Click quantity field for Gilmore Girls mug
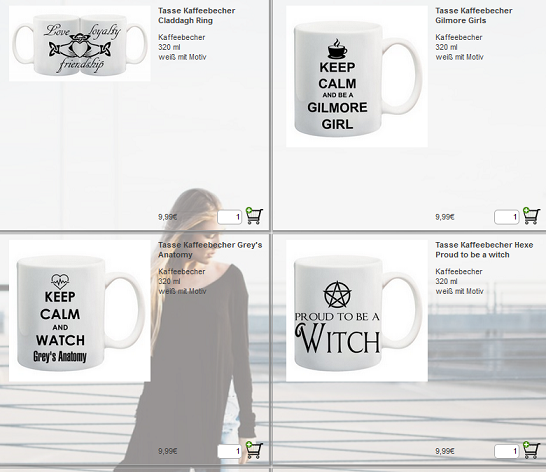Screen dimensions: 546x472 click(507, 217)
